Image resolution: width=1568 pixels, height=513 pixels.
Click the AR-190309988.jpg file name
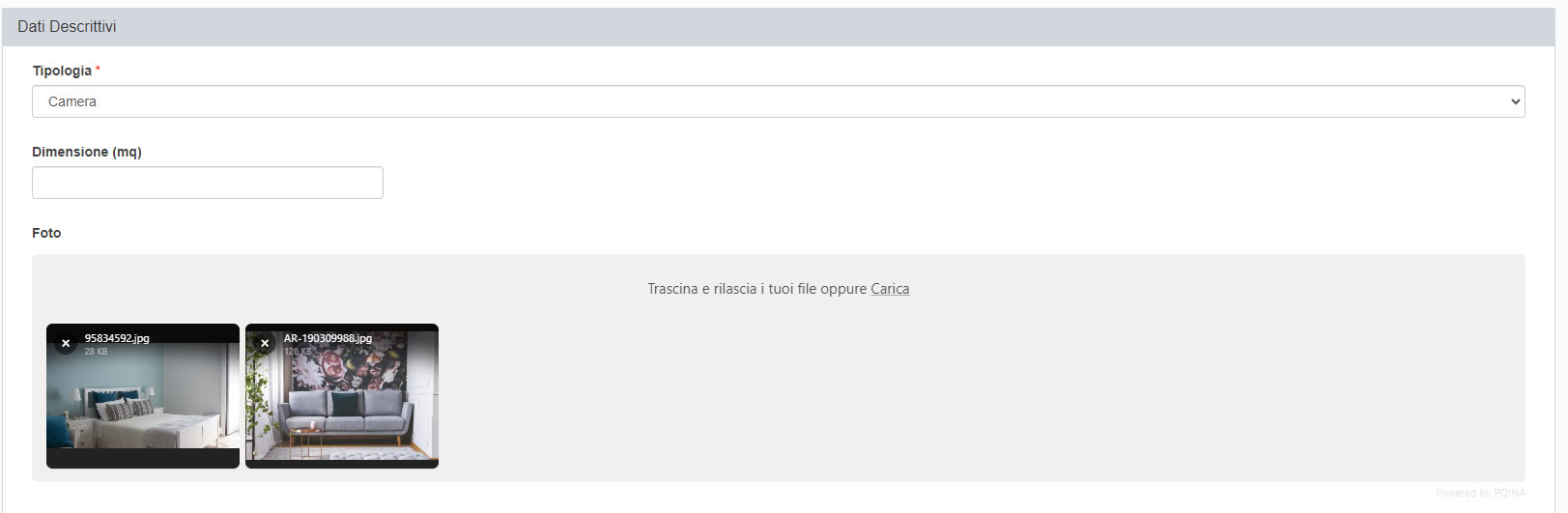tap(328, 338)
